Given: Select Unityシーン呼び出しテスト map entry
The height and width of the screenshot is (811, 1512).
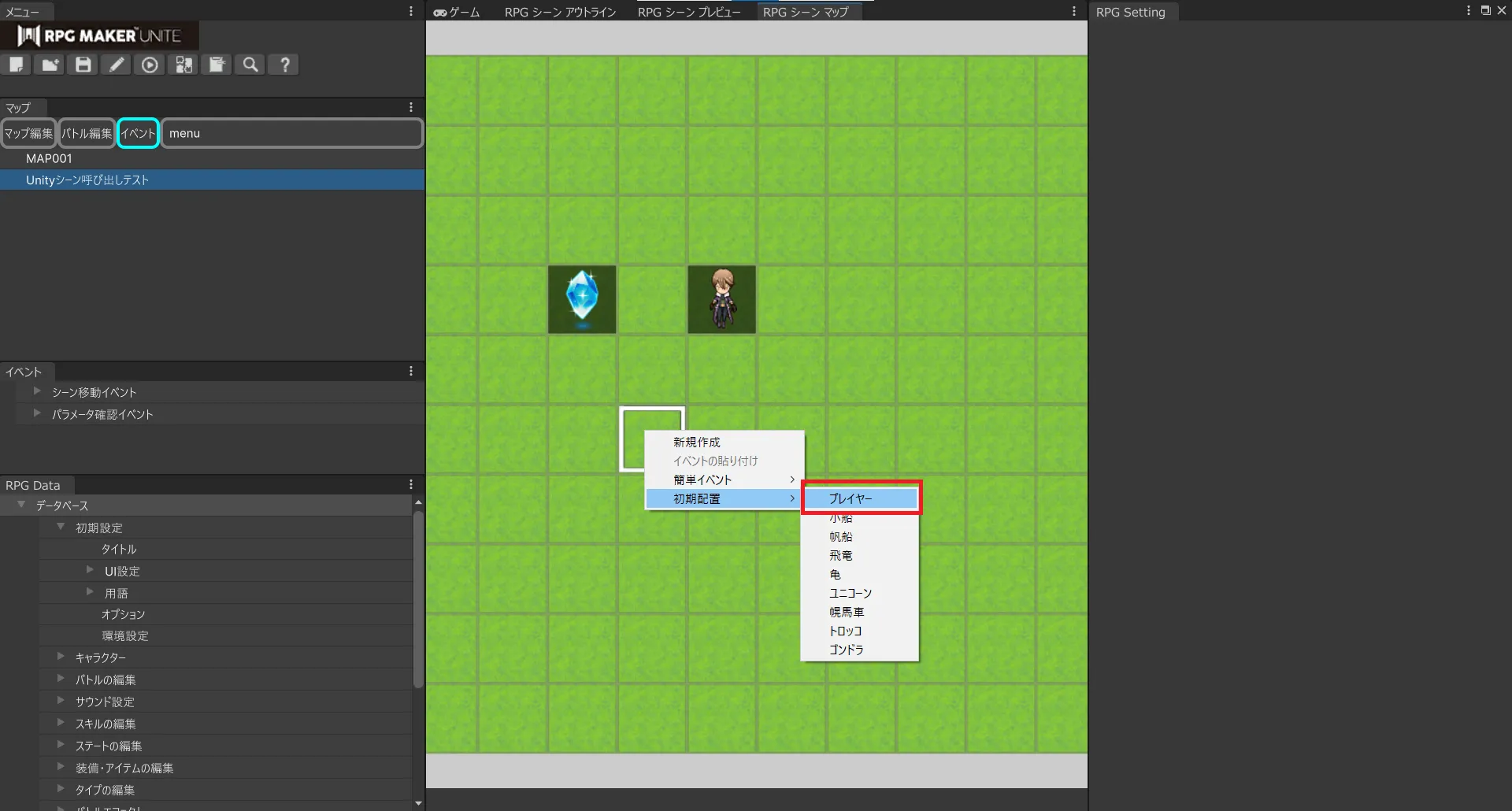Looking at the screenshot, I should [x=212, y=180].
